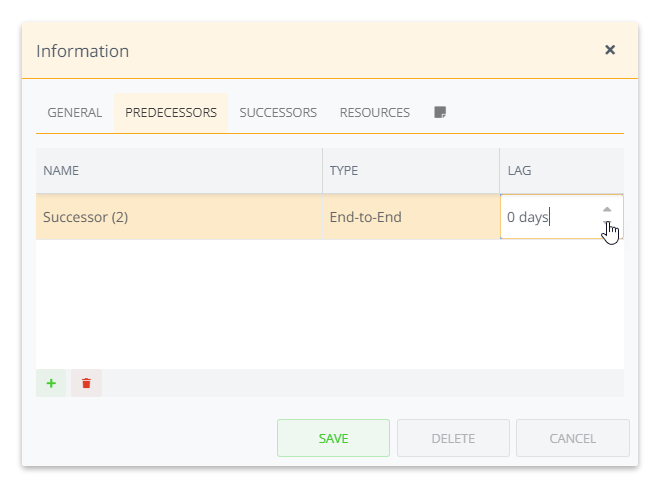
Task: Click the Type column header
Action: point(410,171)
